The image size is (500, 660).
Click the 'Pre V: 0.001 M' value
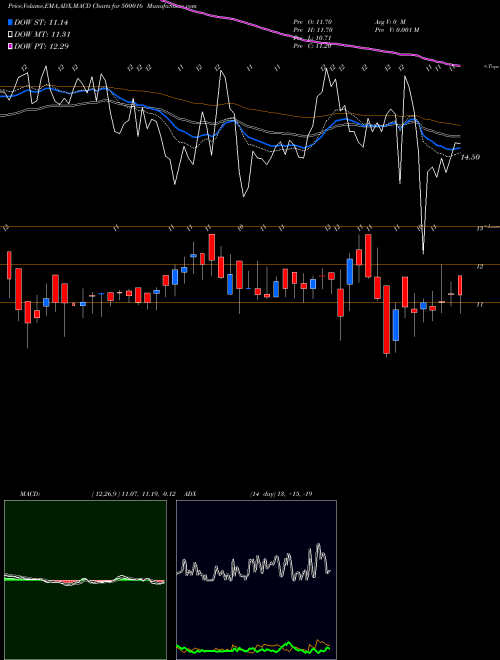tap(396, 30)
